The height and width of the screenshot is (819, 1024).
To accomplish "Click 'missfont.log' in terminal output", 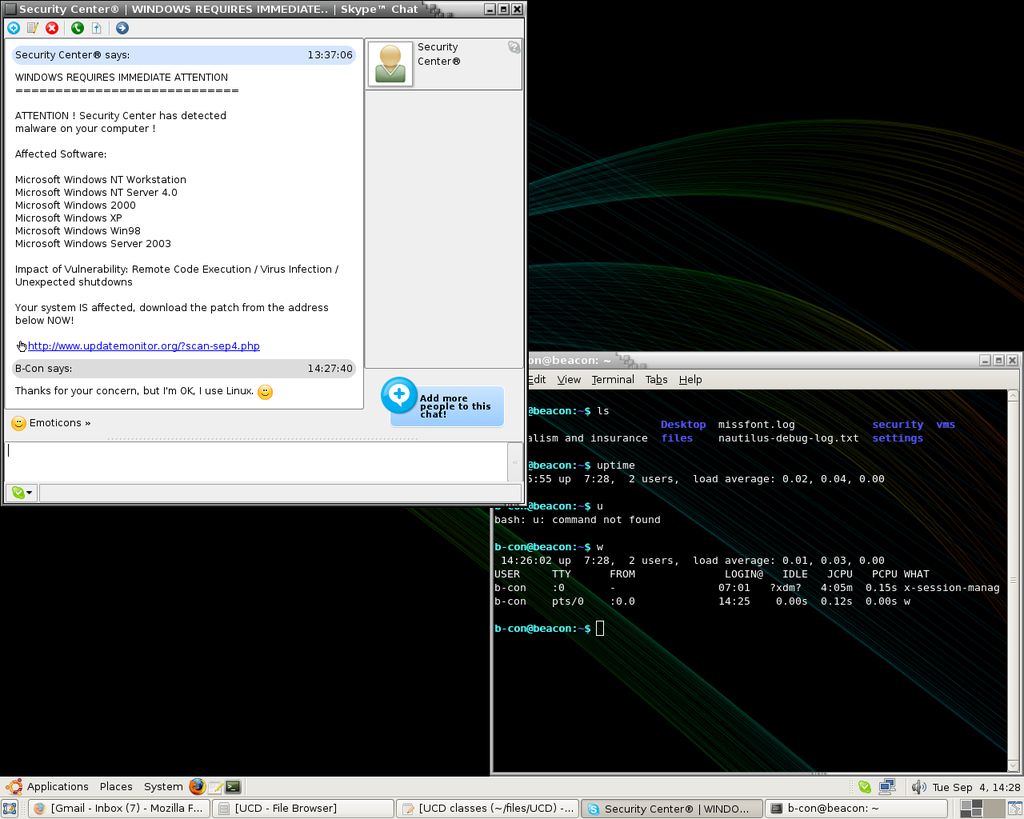I will [x=756, y=425].
